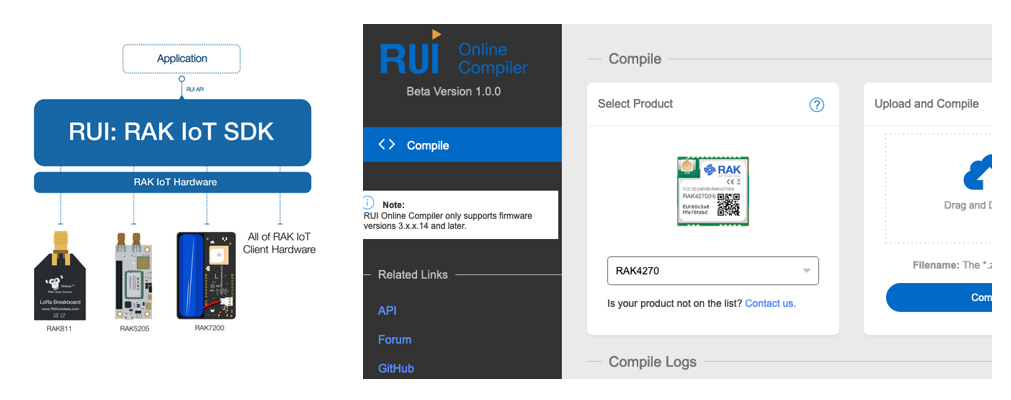Open the Compile section in sidebar
Image resolution: width=1011 pixels, height=400 pixels.
[462, 145]
